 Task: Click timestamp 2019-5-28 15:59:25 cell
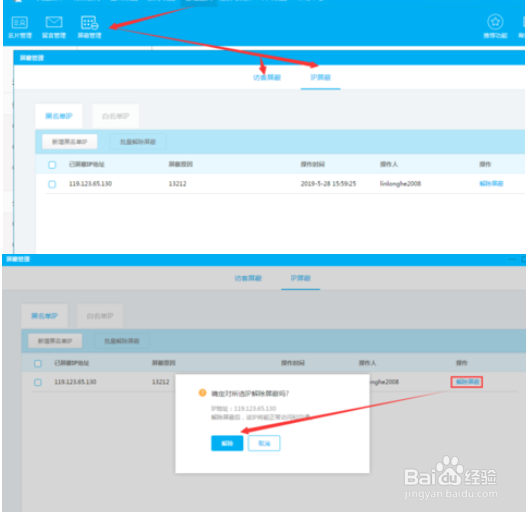point(328,184)
